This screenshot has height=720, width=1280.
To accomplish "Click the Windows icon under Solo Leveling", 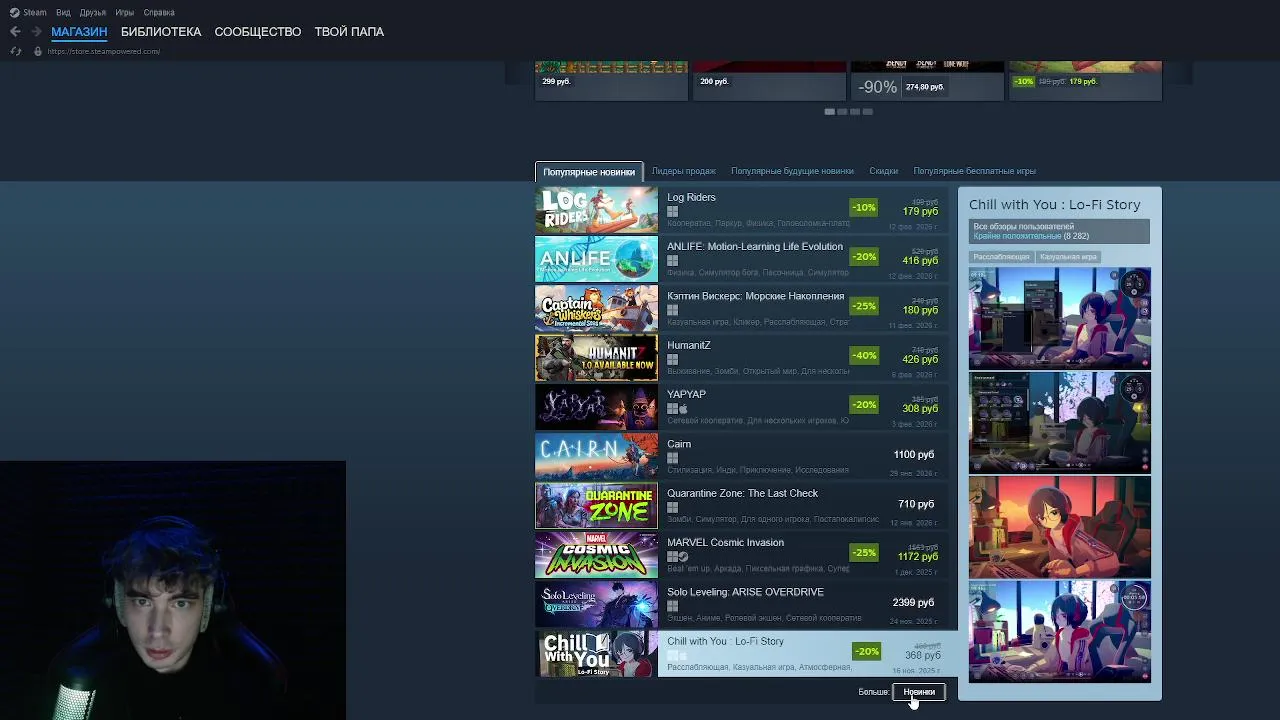I will point(672,605).
